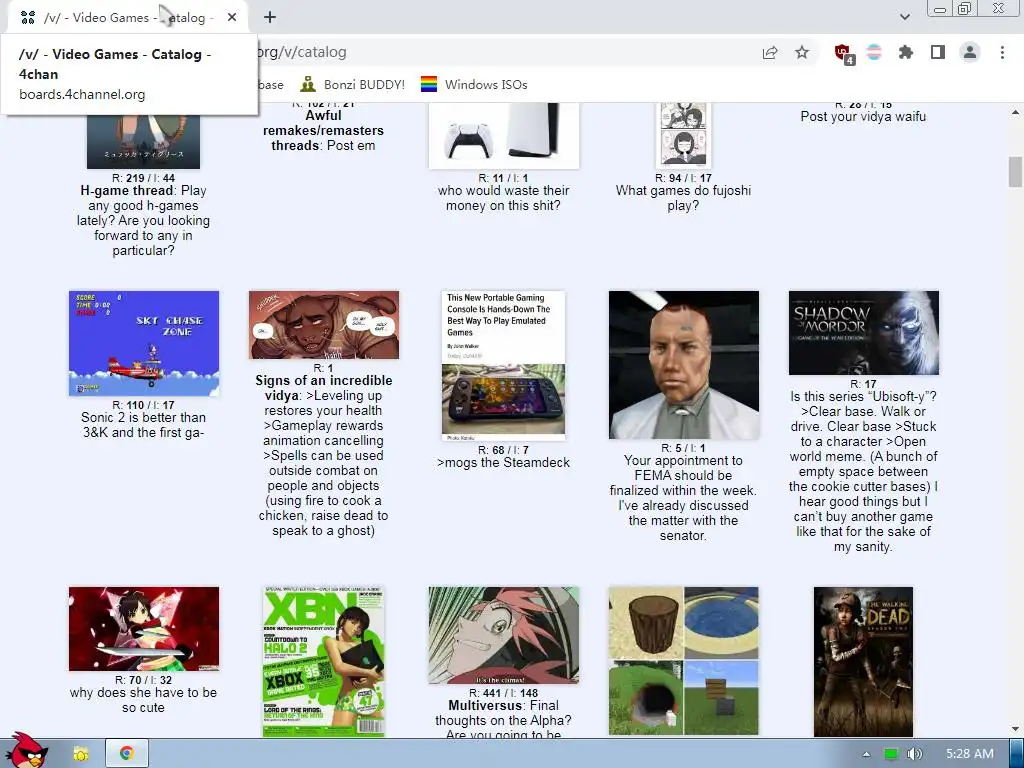
Task: Click 'Your appointment to FEMA' teaser text
Action: pos(683,498)
